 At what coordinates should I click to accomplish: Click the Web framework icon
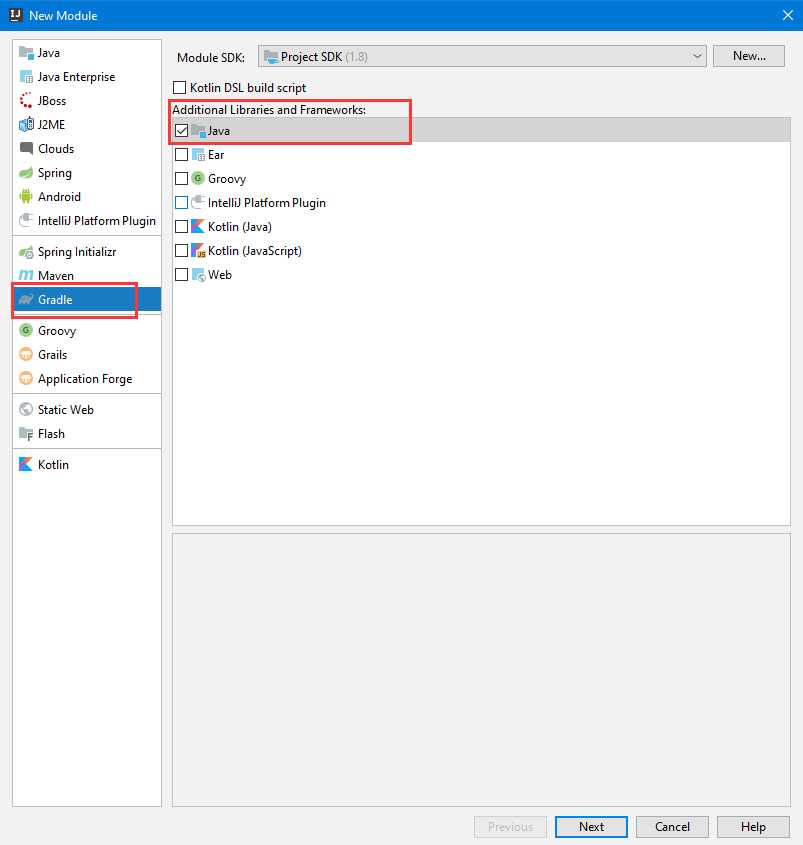pyautogui.click(x=198, y=275)
